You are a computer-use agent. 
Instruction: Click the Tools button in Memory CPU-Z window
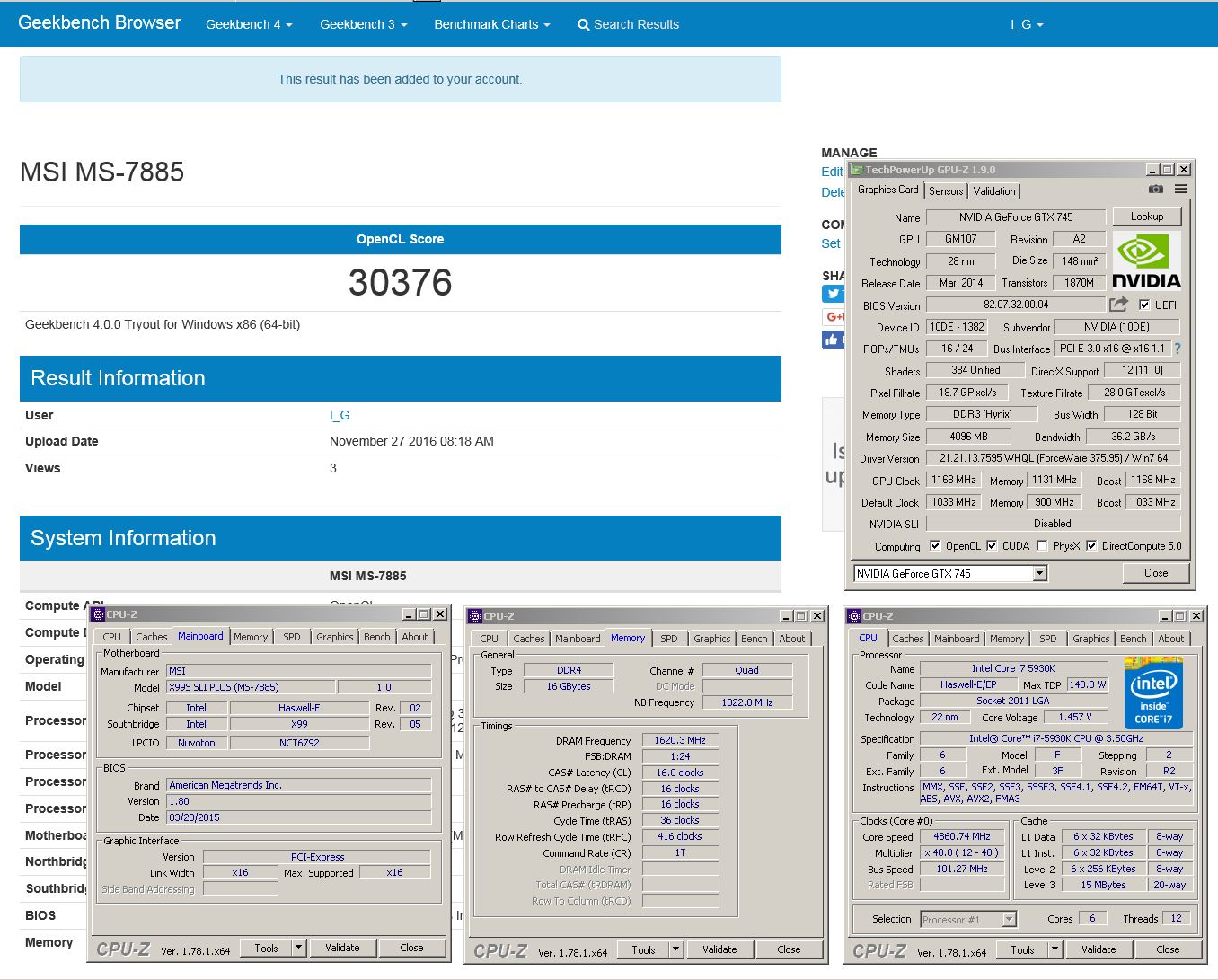click(x=643, y=949)
